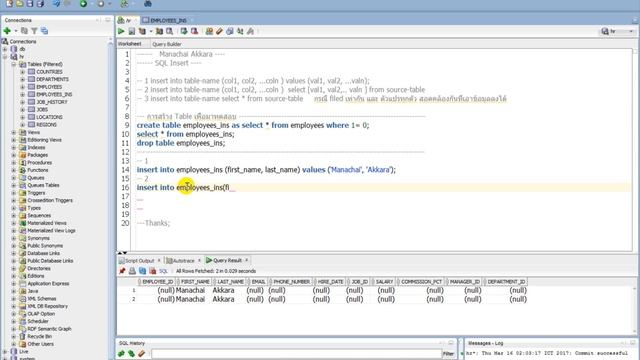Open the connection selector dropdown showing hr
The height and width of the screenshot is (360, 640).
[x=618, y=31]
